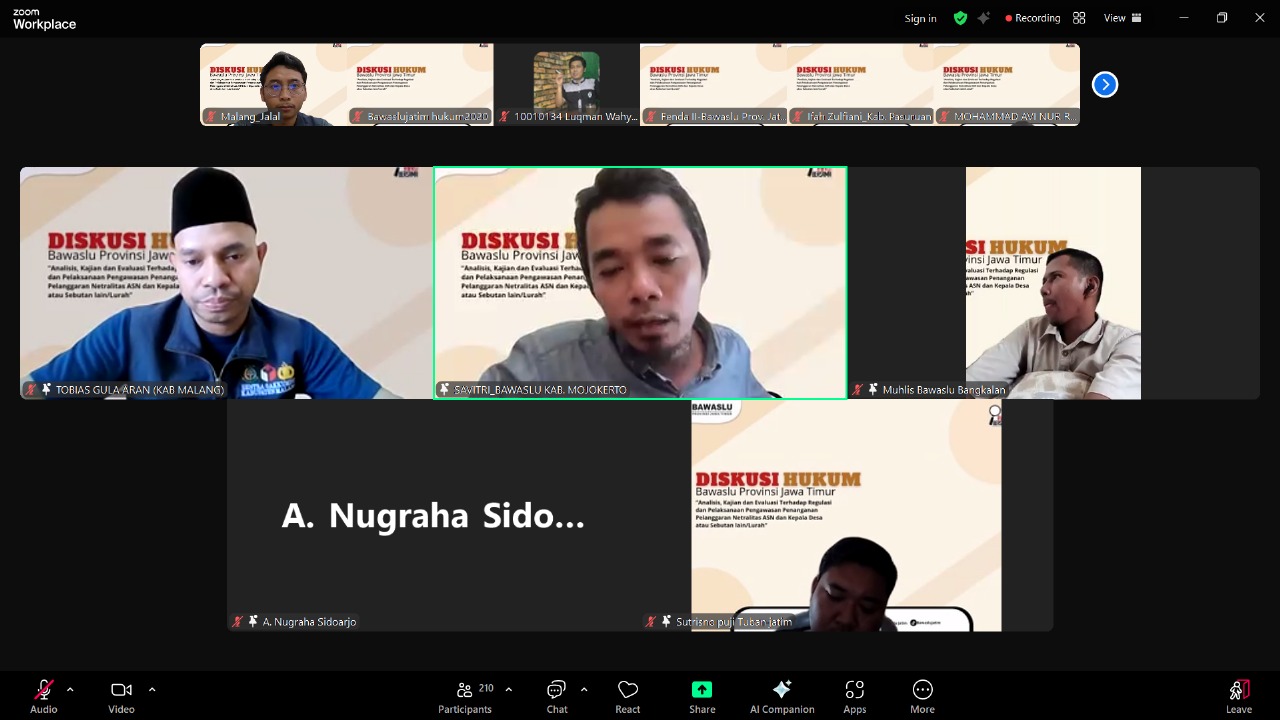Click the Sign in link

tap(920, 17)
